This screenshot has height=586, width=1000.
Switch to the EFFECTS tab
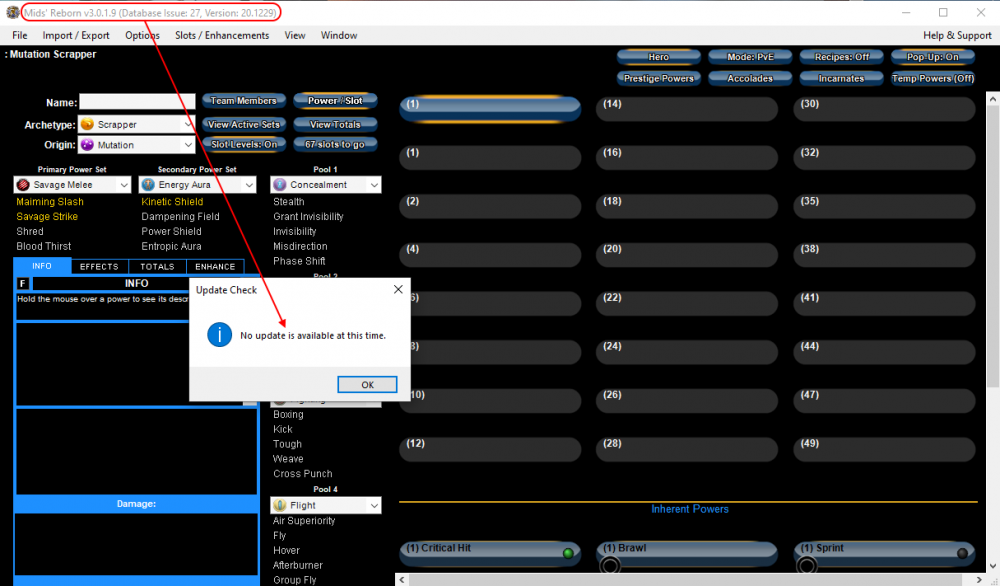tap(99, 267)
